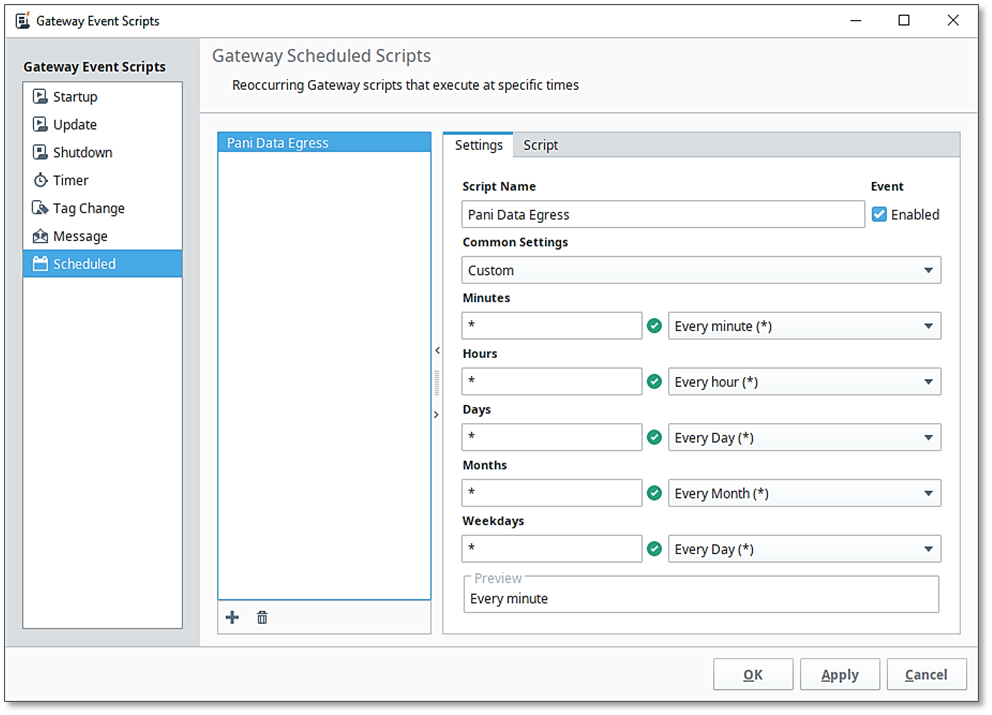This screenshot has height=715, width=992.
Task: Open the Message handlers icon
Action: coord(40,237)
